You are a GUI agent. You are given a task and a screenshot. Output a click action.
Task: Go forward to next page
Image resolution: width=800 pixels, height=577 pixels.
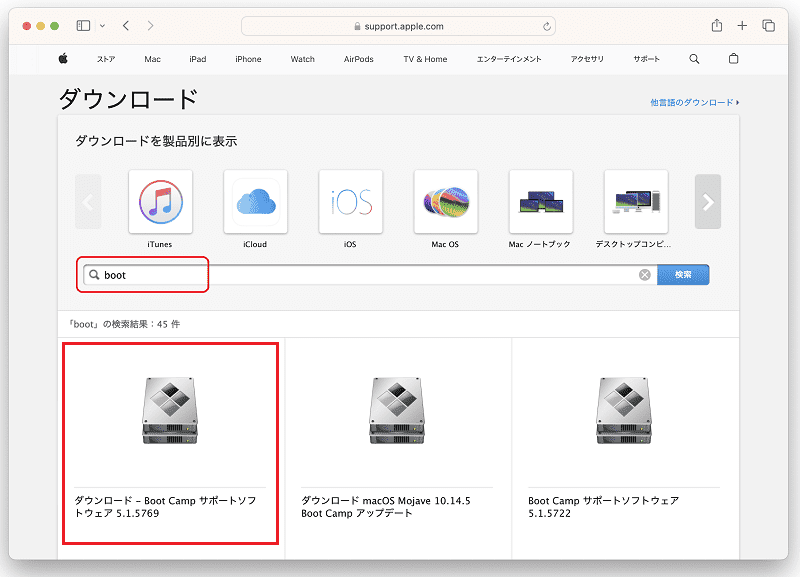(150, 26)
